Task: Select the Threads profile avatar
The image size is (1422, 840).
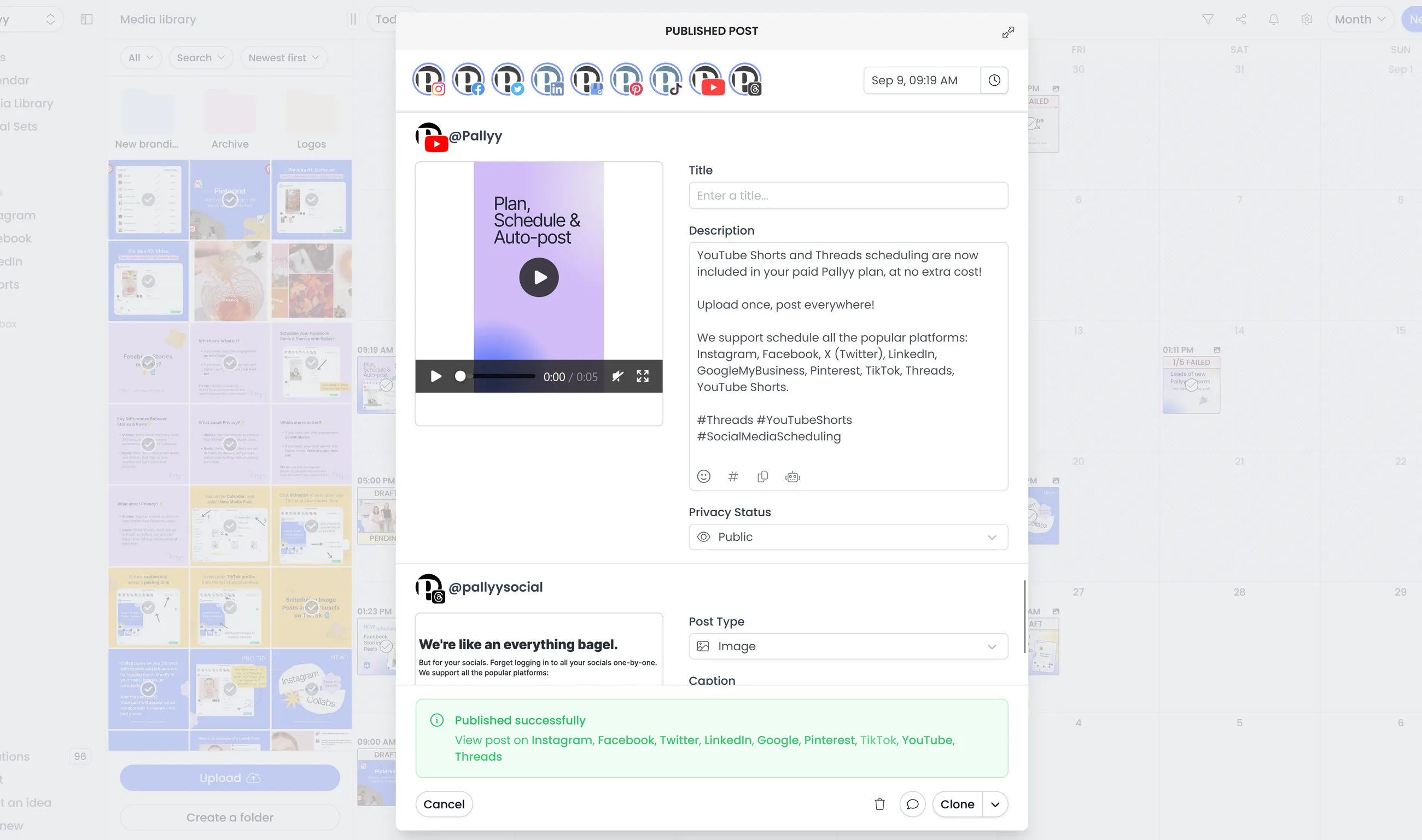Action: pyautogui.click(x=746, y=80)
